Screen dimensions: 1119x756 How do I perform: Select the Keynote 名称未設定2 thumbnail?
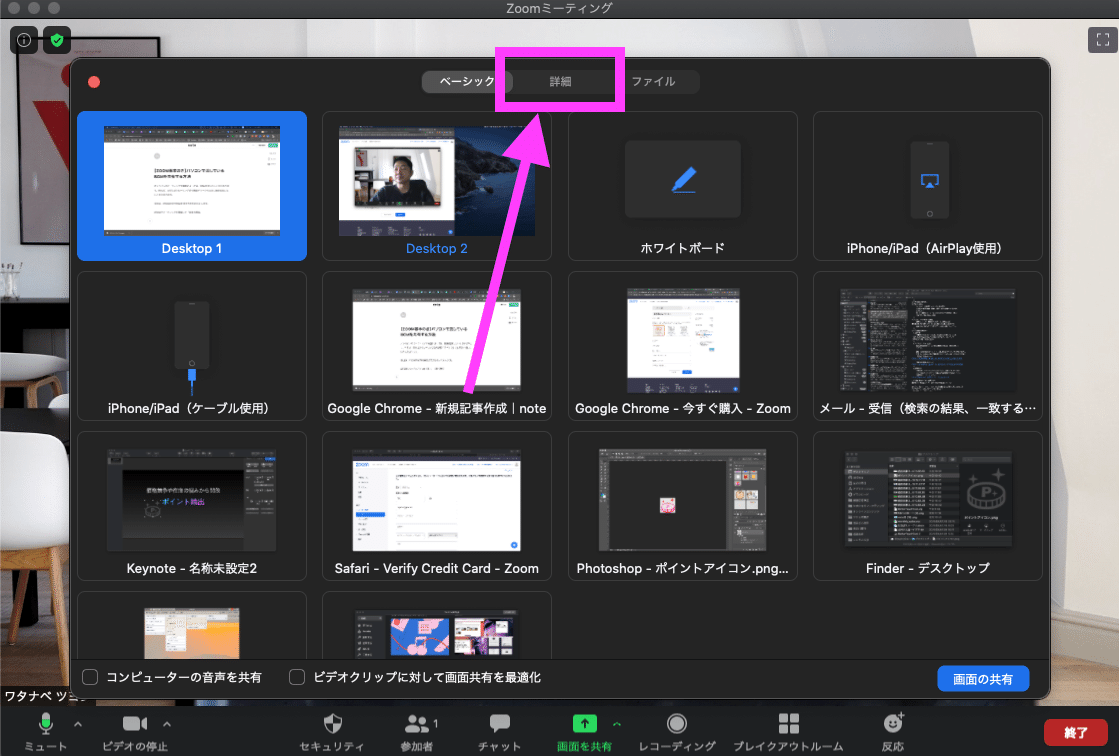pyautogui.click(x=192, y=505)
